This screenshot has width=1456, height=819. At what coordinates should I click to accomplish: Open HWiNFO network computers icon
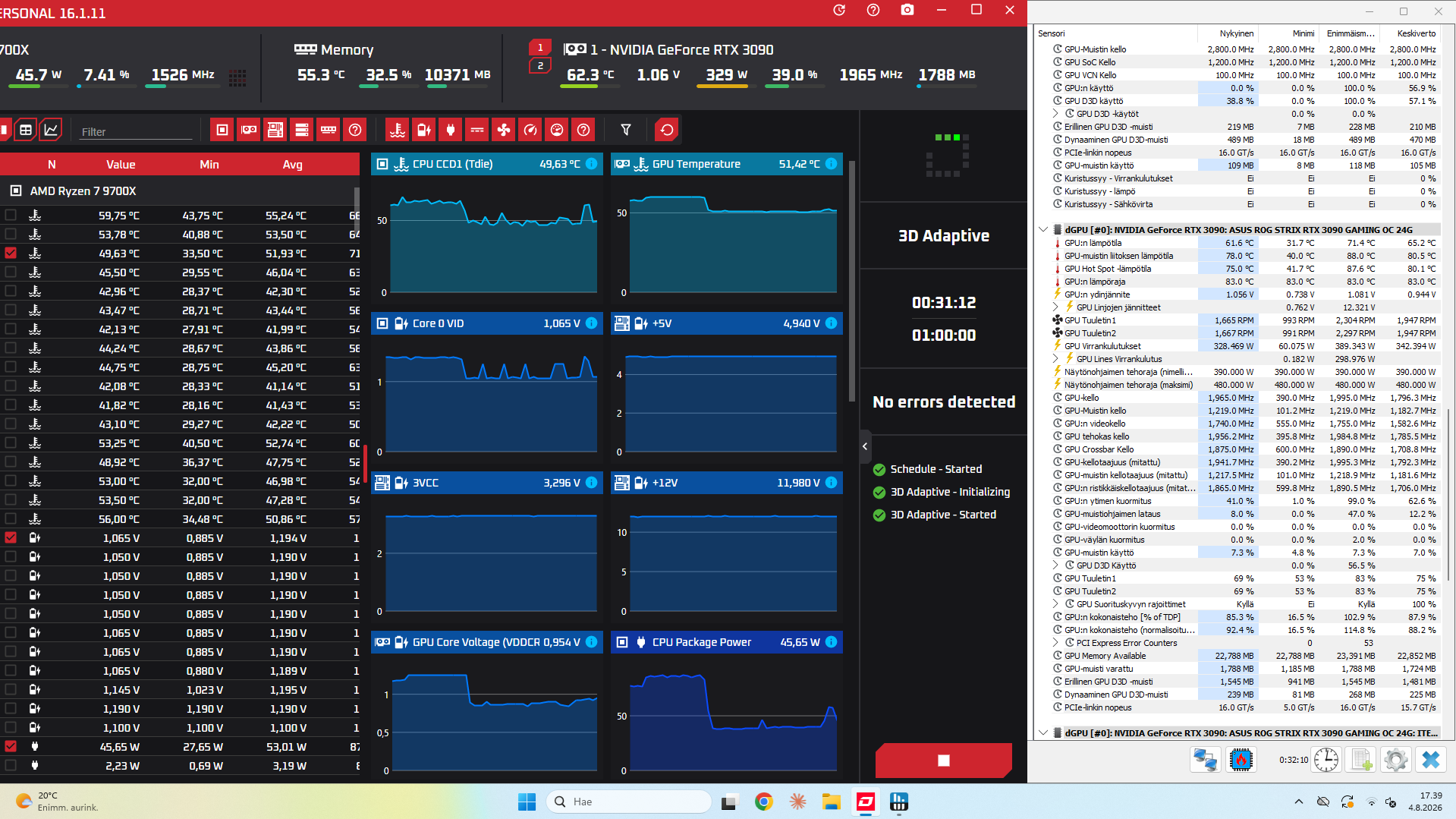point(1206,760)
